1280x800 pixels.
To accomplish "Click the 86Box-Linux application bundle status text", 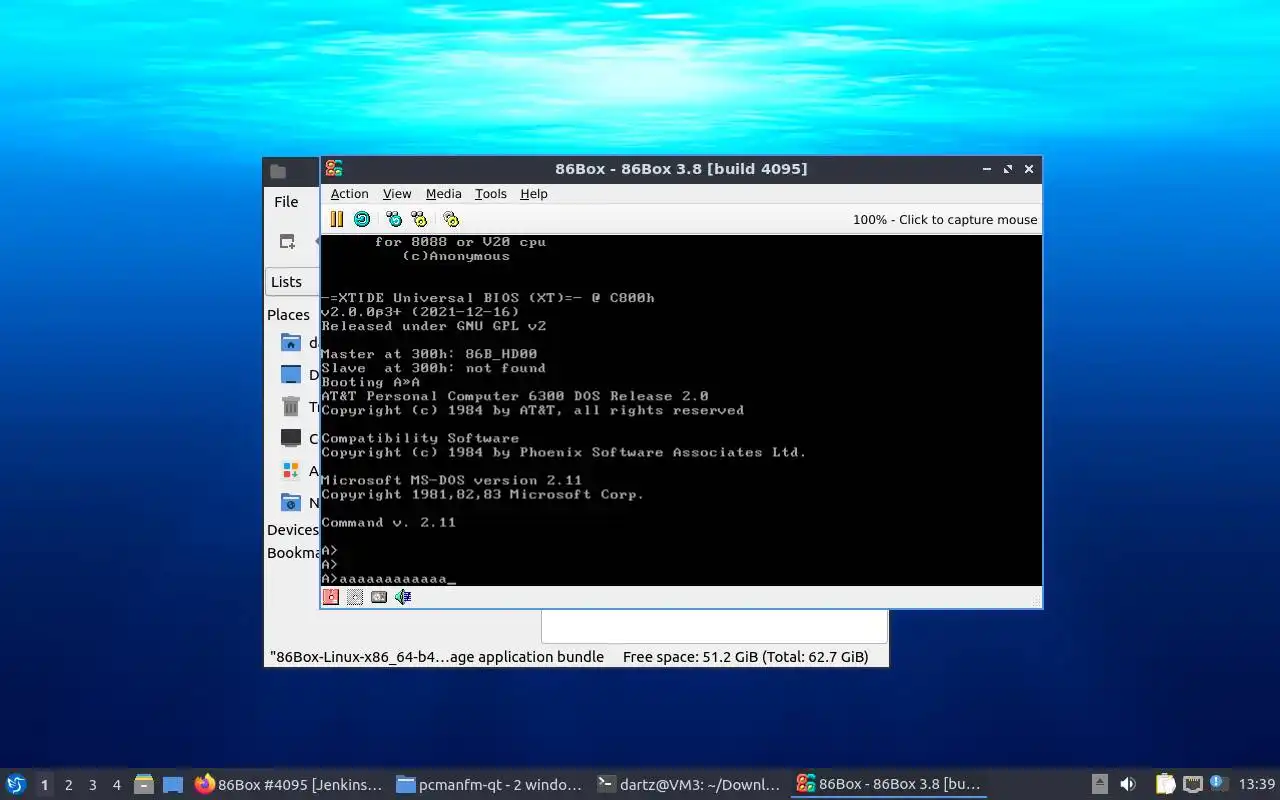I will [x=437, y=657].
